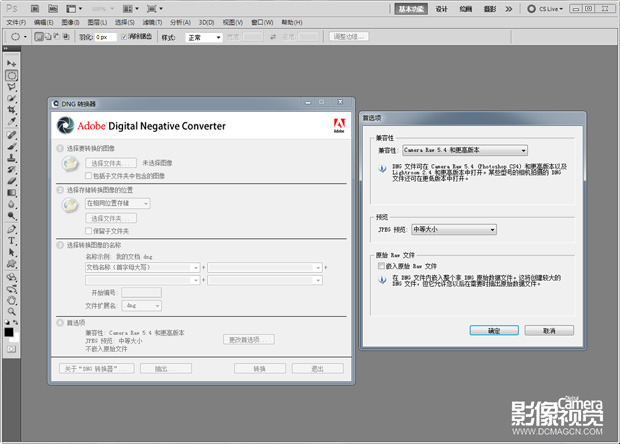Select the Elliptical Marquee tool in toolbox
Screen dimensions: 620x444
pyautogui.click(x=11, y=75)
